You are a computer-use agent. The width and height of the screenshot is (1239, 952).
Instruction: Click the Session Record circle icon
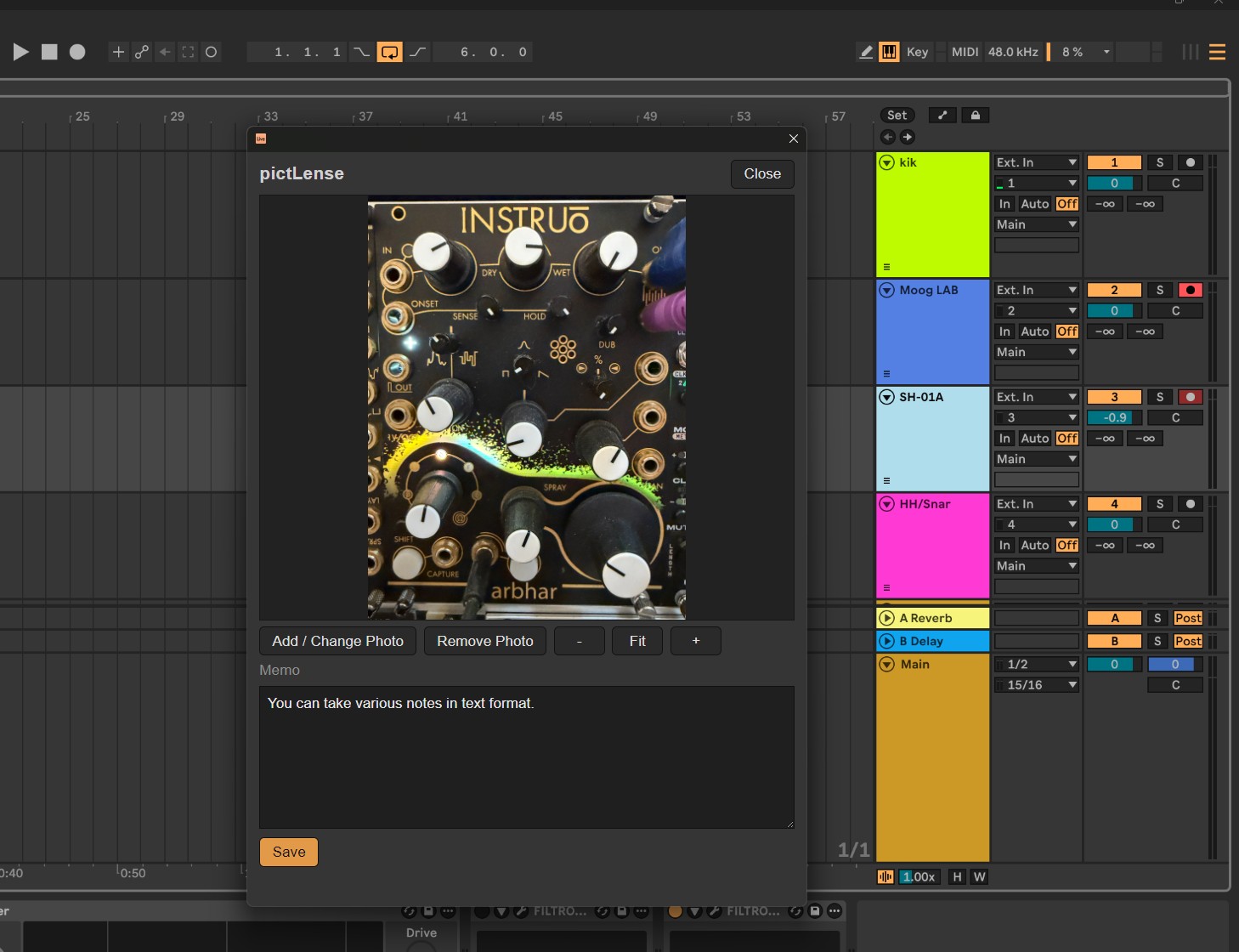point(212,52)
